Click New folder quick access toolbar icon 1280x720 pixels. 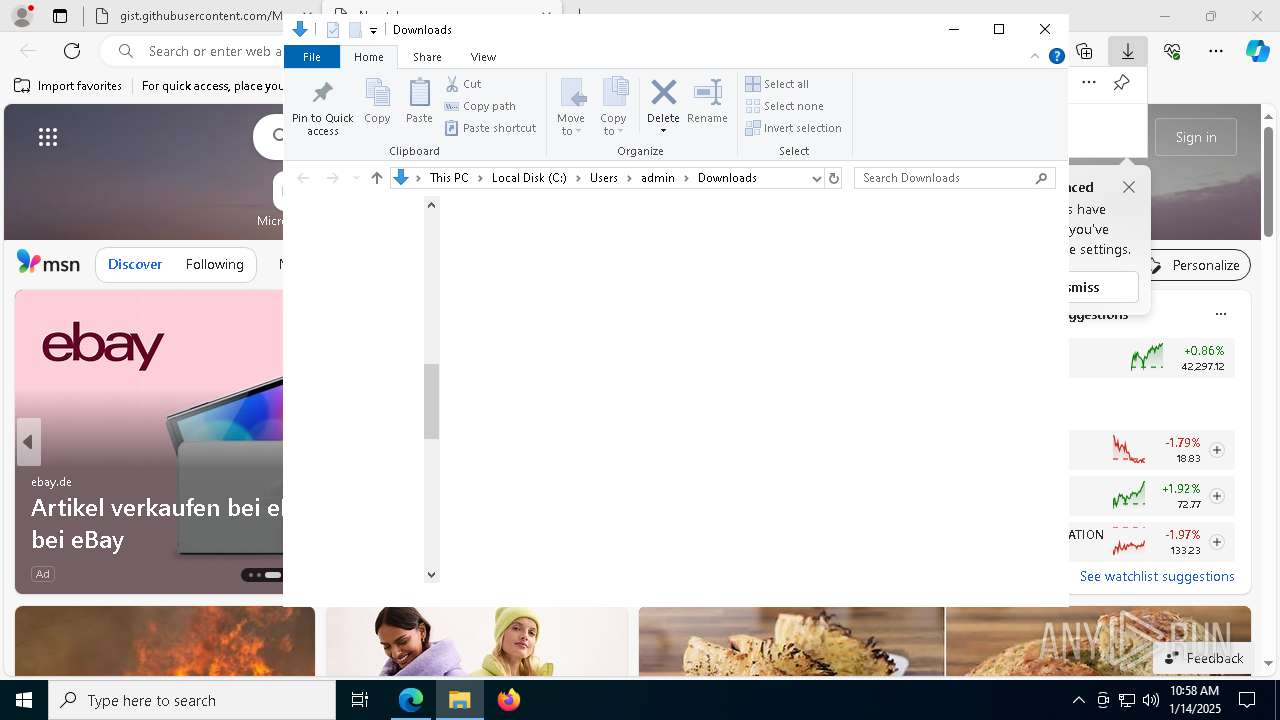355,30
